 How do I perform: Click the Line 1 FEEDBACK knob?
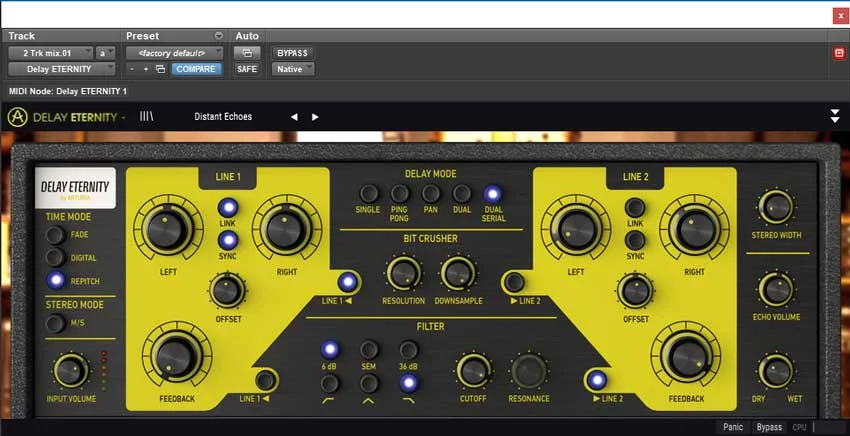(176, 356)
